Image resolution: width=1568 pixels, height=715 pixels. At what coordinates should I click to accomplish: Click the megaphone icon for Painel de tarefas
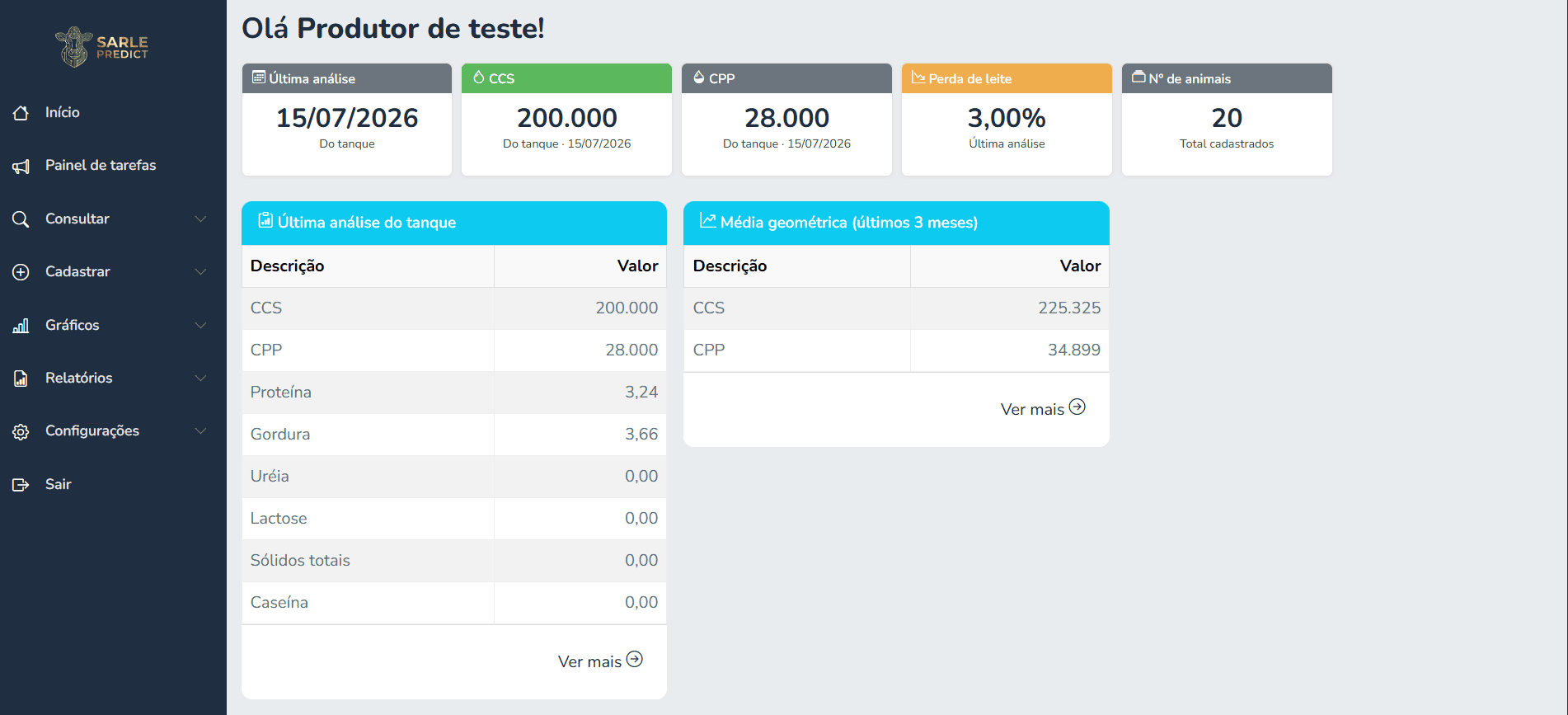pyautogui.click(x=21, y=167)
